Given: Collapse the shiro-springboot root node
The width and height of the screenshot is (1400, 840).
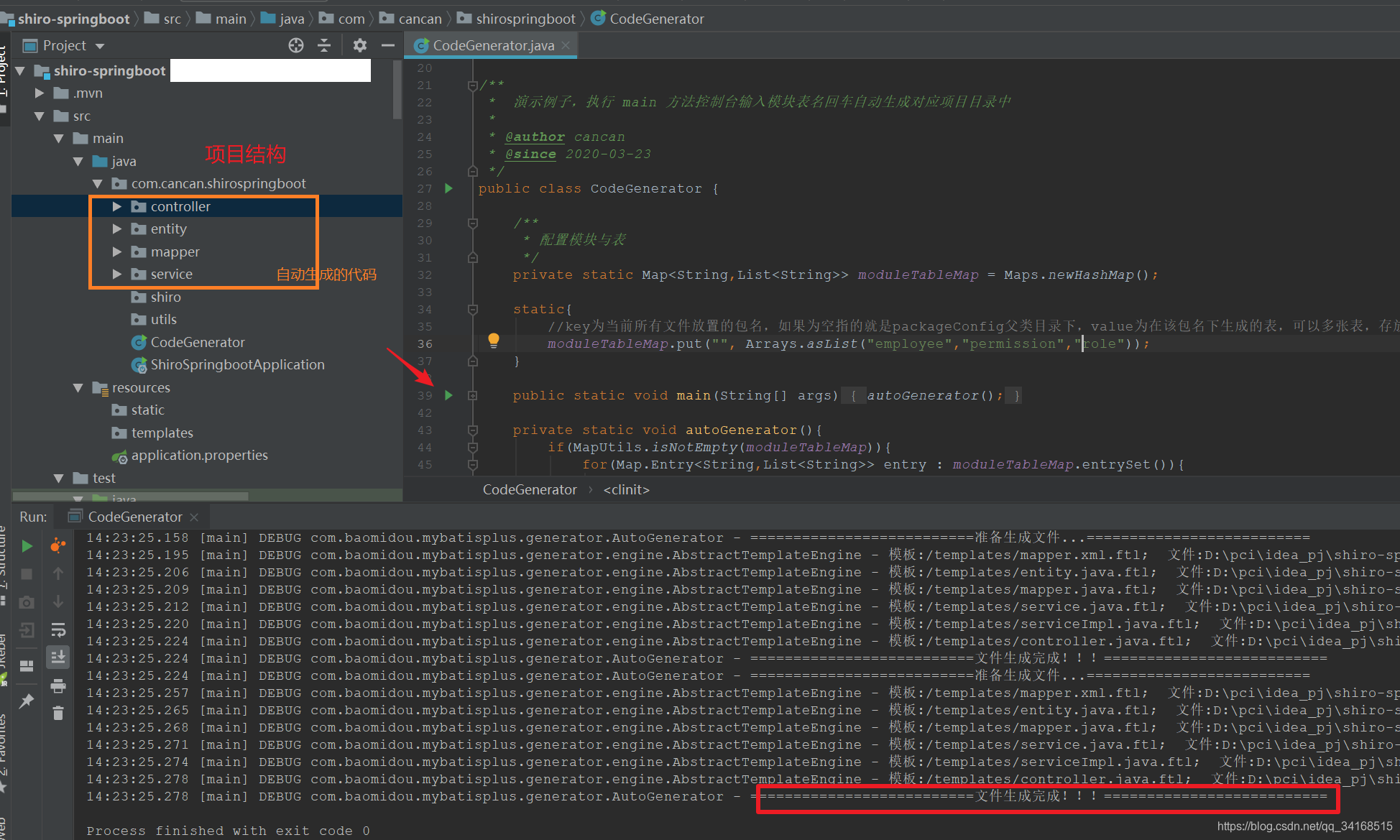Looking at the screenshot, I should [21, 70].
